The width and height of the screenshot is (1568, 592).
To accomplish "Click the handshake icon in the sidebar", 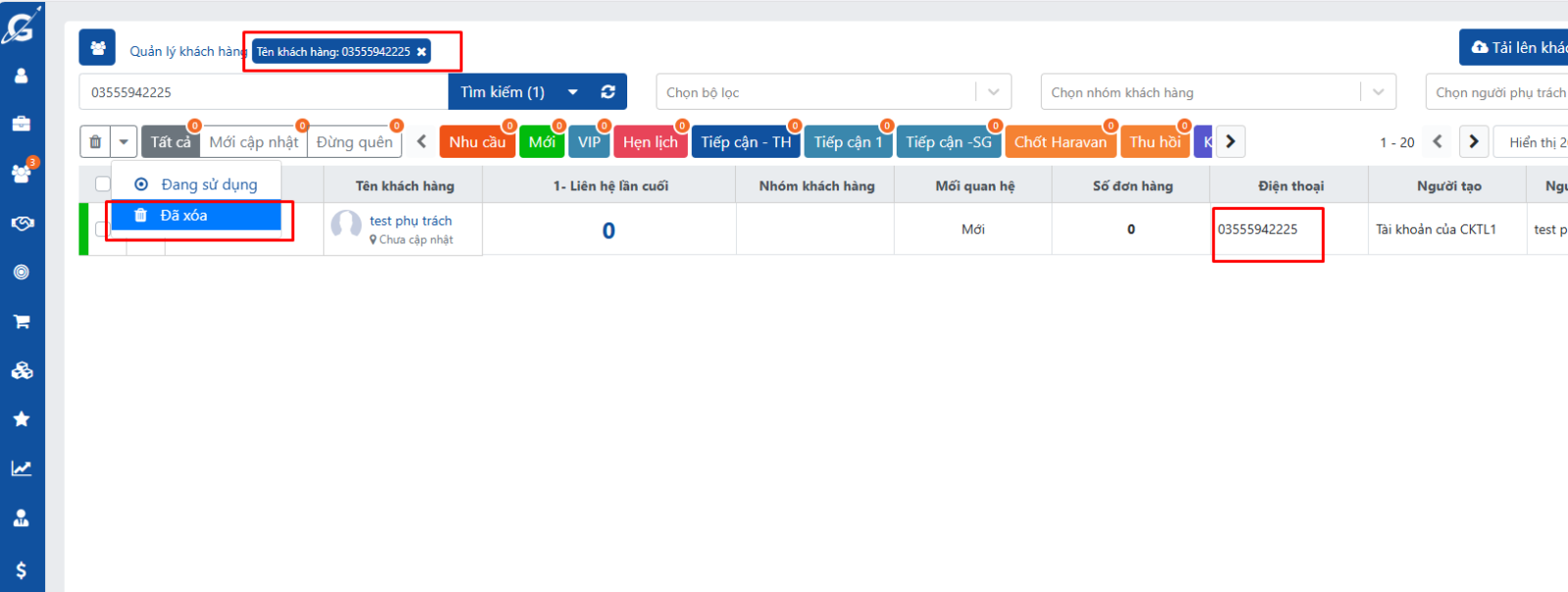I will click(x=21, y=223).
